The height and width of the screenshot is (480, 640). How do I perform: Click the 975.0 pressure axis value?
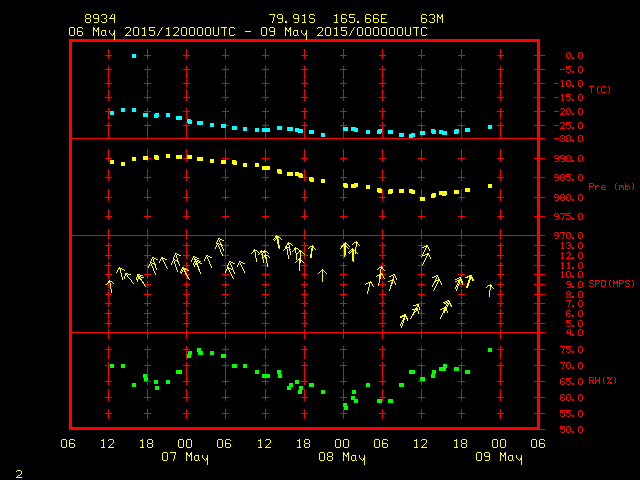point(569,216)
